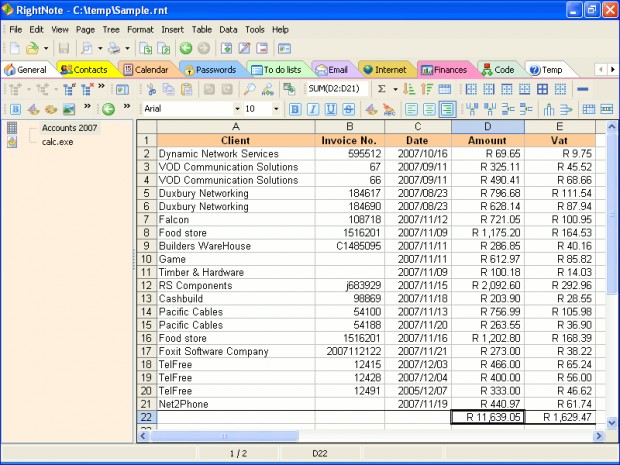620x465 pixels.
Task: Open the Table menu
Action: [x=202, y=30]
